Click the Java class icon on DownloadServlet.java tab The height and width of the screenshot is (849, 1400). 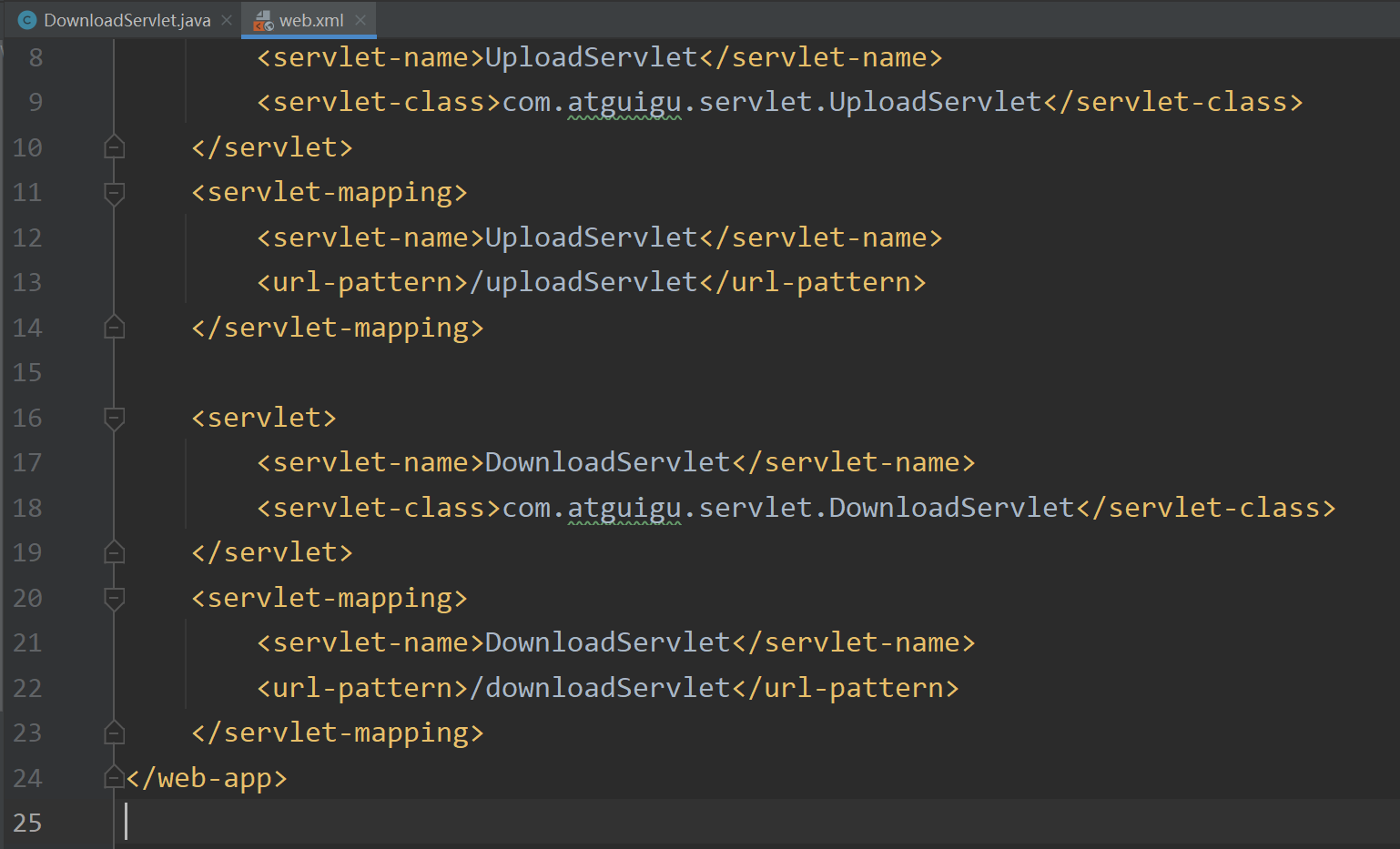[x=27, y=20]
